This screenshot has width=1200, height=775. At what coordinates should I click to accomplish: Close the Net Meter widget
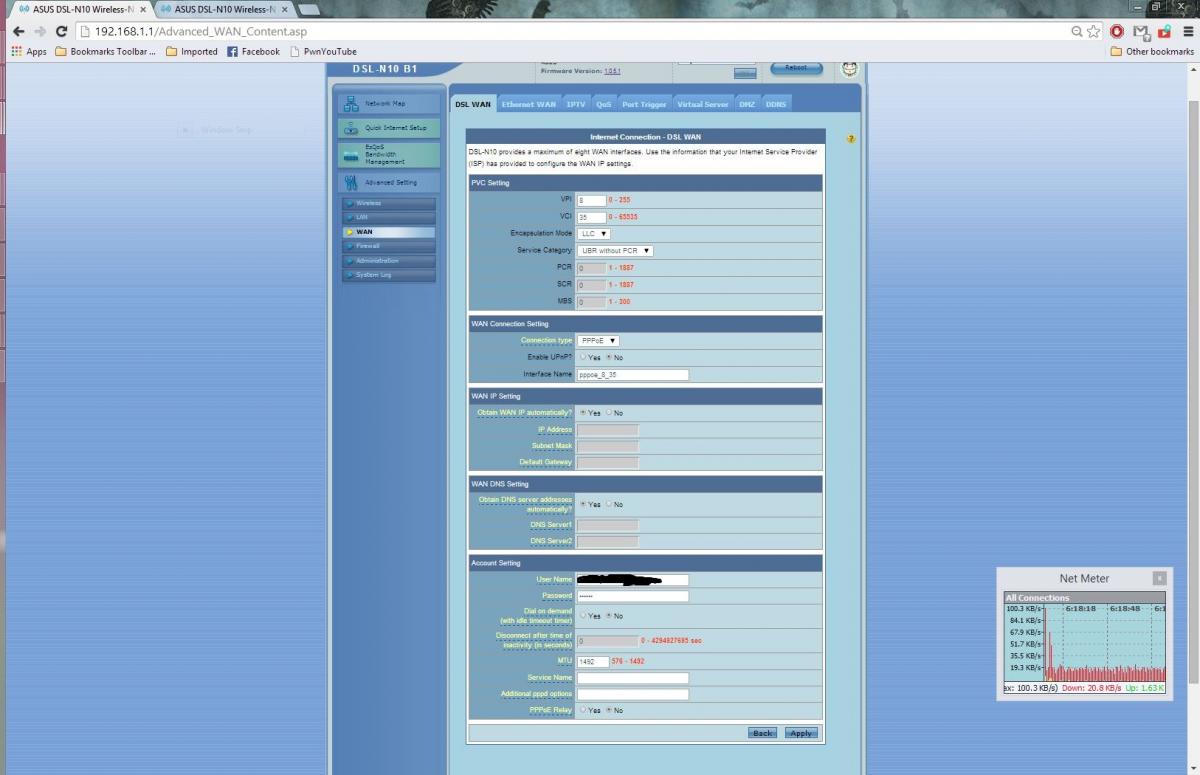(x=1159, y=578)
